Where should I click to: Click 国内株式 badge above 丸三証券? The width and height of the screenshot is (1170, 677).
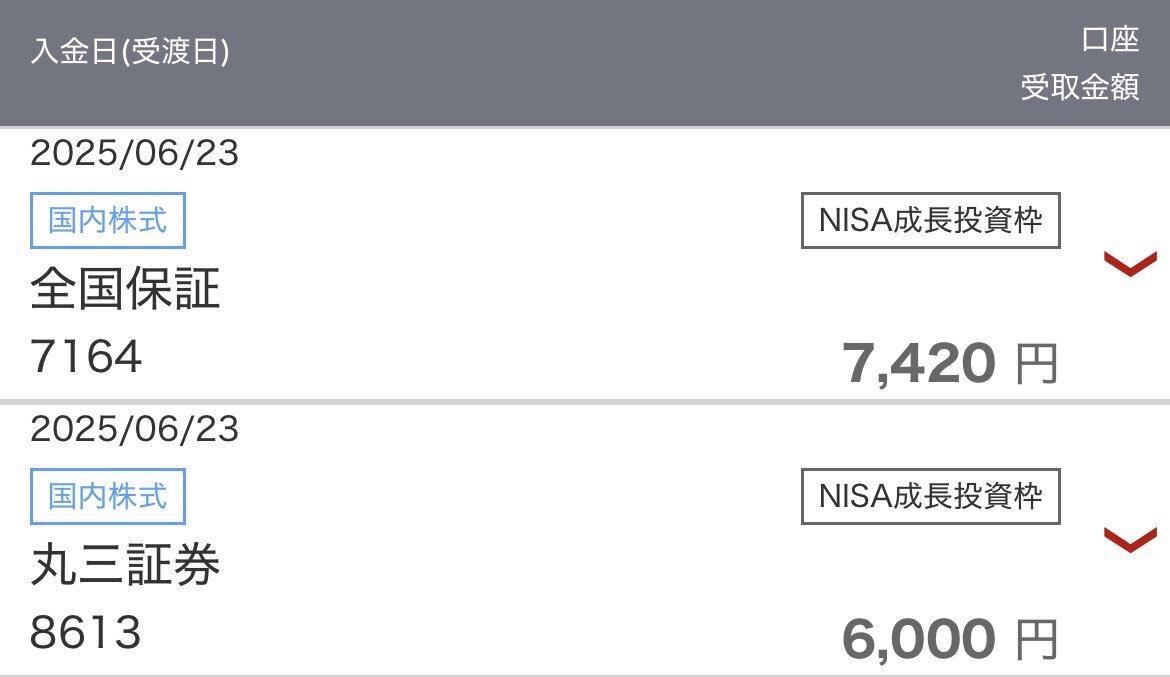pyautogui.click(x=107, y=496)
